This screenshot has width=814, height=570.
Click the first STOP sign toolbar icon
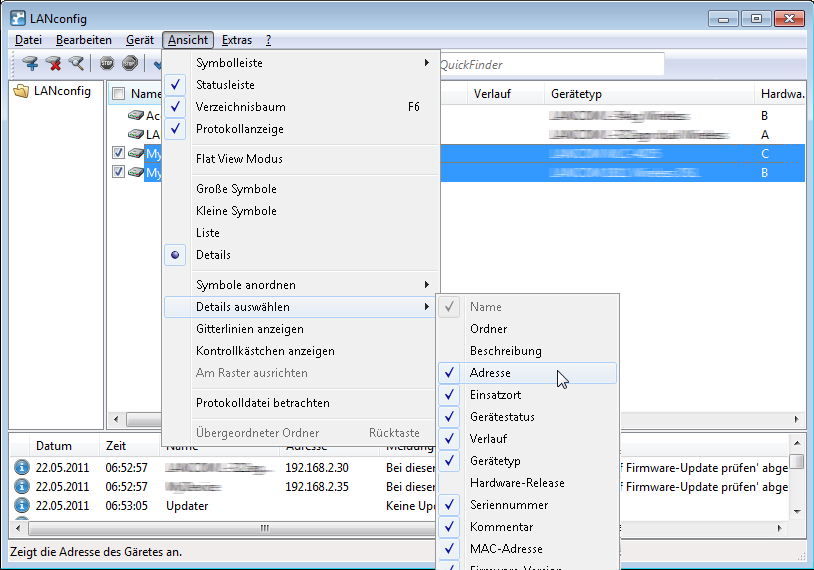(107, 64)
